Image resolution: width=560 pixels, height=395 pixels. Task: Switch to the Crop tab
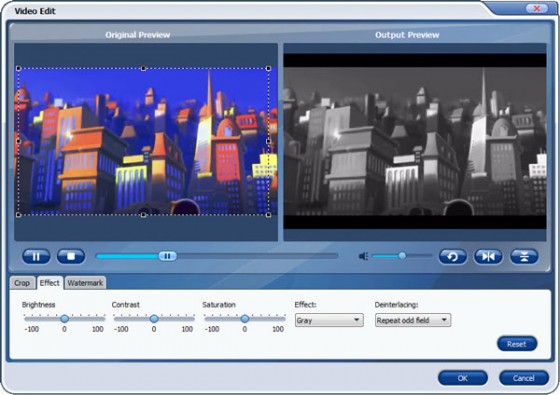[x=22, y=283]
